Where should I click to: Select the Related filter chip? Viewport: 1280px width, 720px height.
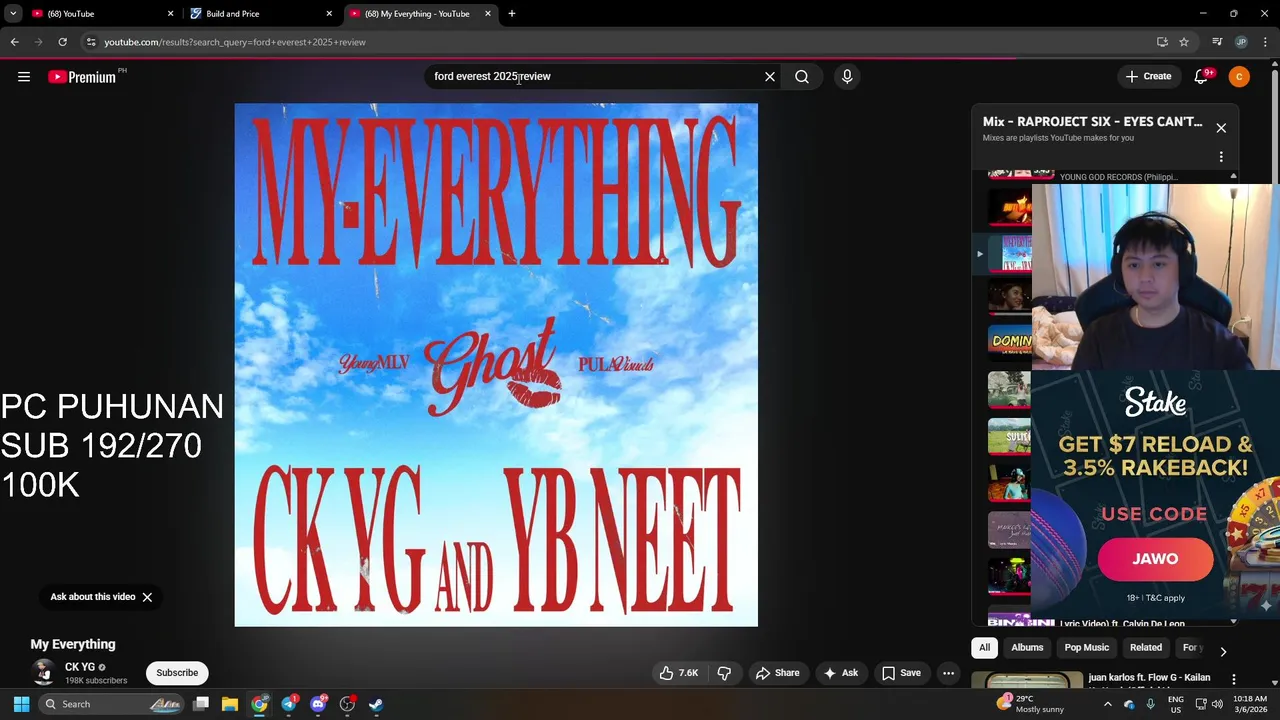tap(1146, 647)
